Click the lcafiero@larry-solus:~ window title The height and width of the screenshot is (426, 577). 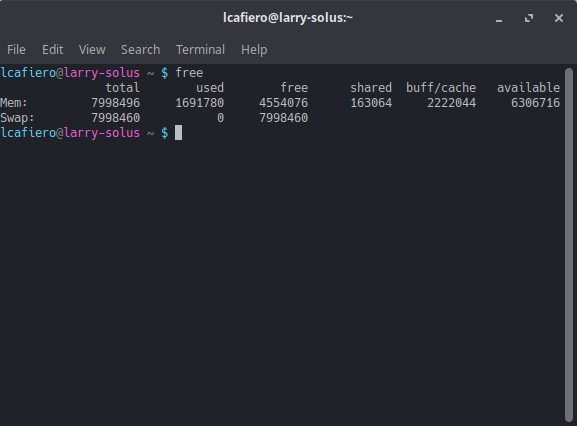click(288, 18)
